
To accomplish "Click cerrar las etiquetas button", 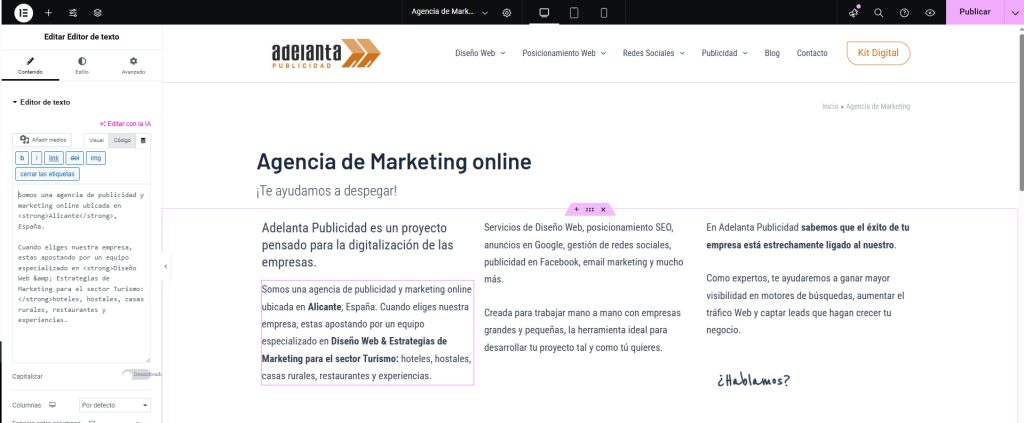I will tap(47, 174).
